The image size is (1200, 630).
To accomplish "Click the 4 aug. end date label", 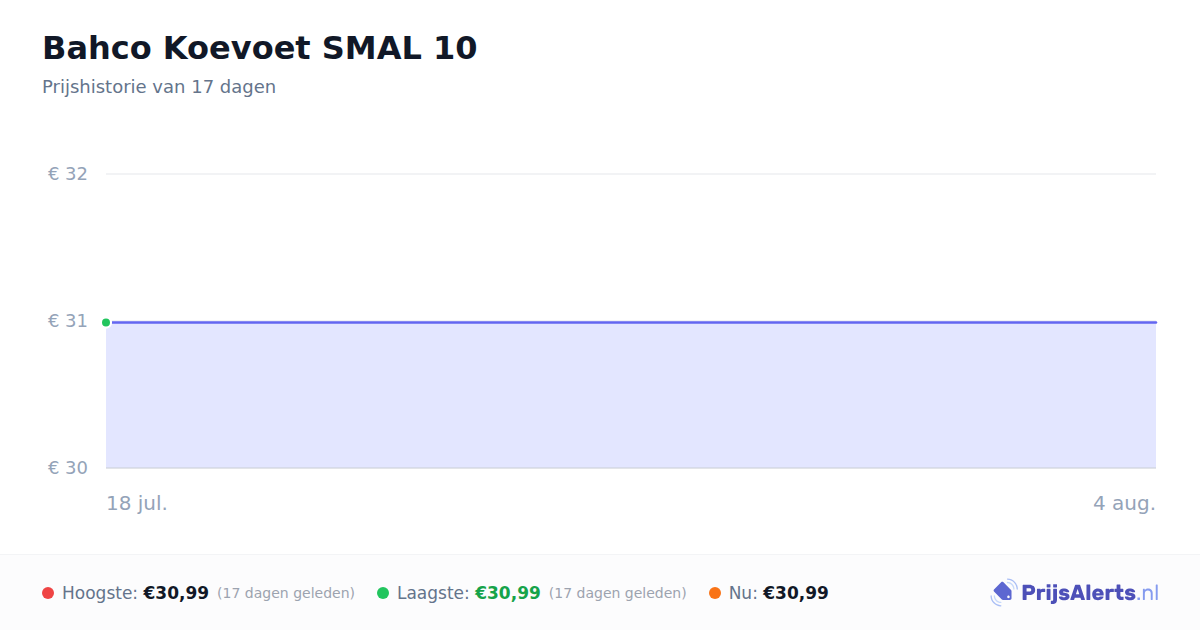I will tap(1124, 503).
